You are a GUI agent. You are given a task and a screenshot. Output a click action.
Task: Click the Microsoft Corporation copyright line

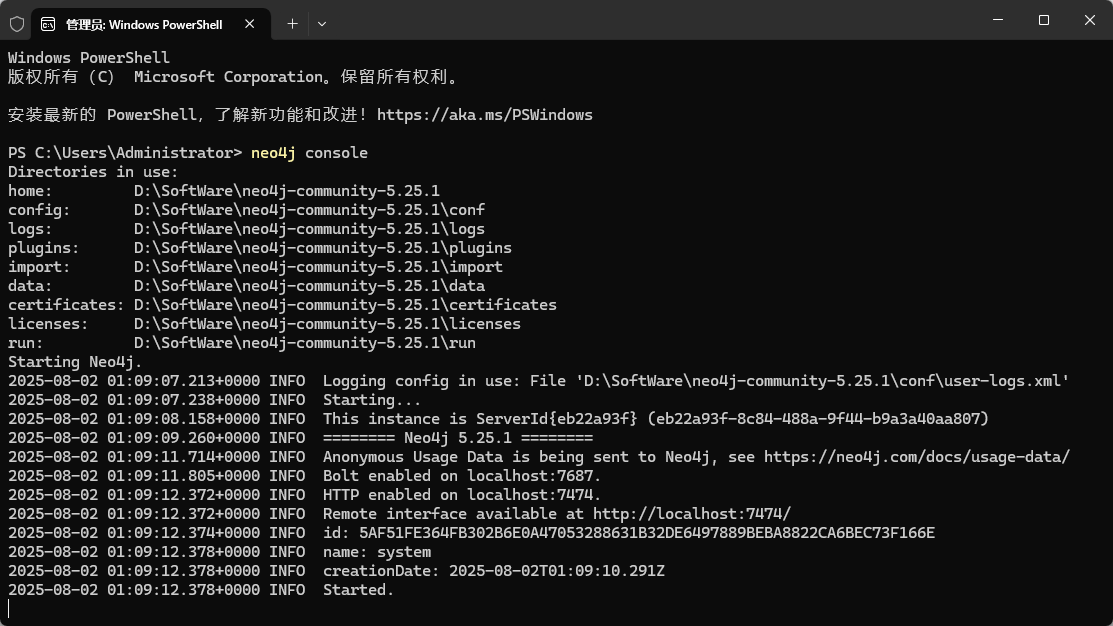(x=234, y=77)
